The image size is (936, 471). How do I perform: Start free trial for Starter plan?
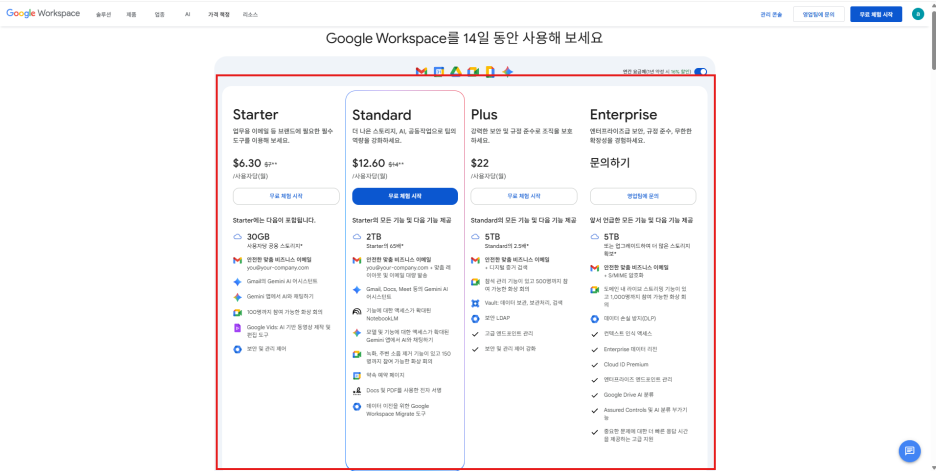(286, 196)
